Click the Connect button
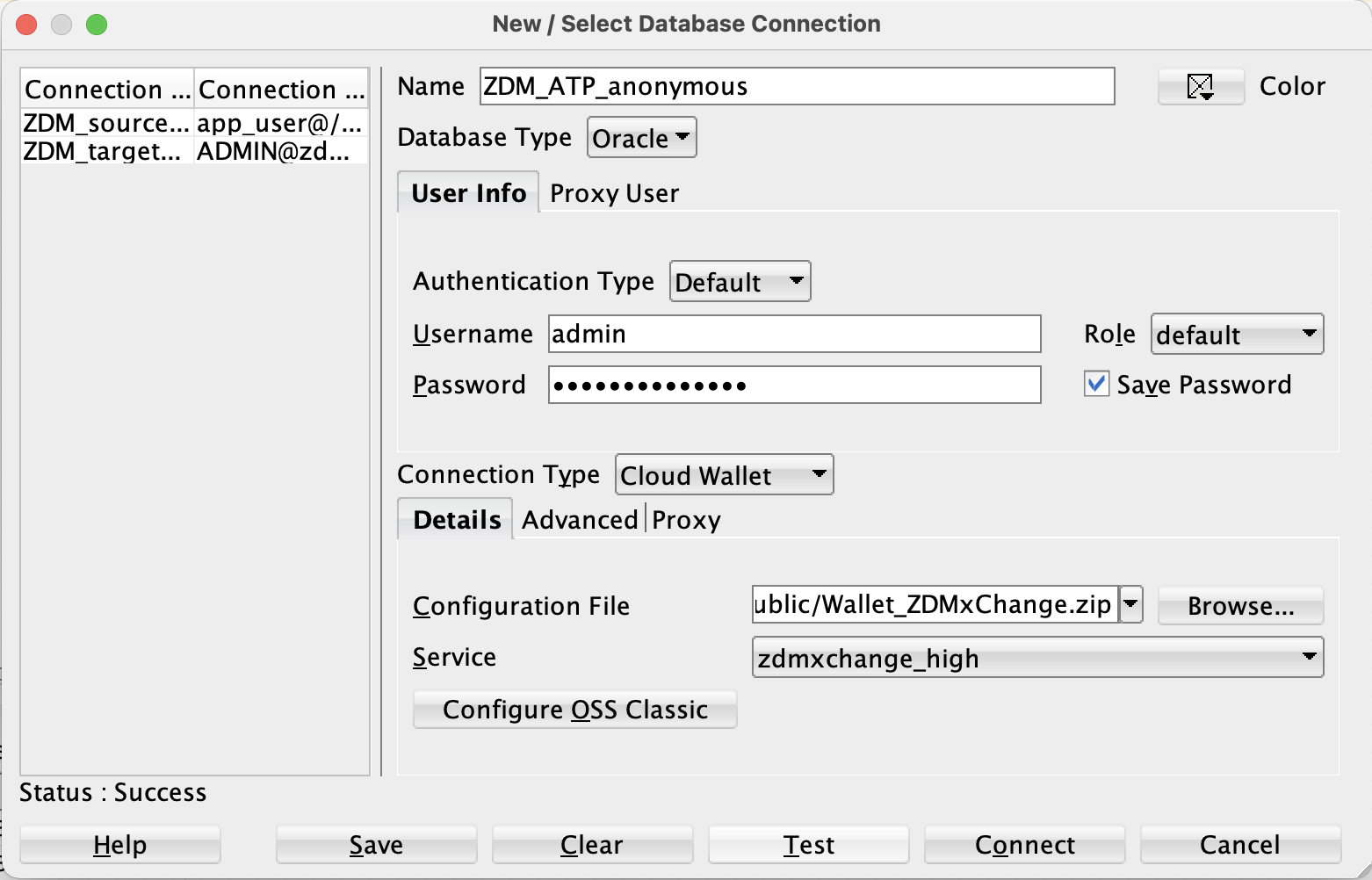 (x=1024, y=845)
